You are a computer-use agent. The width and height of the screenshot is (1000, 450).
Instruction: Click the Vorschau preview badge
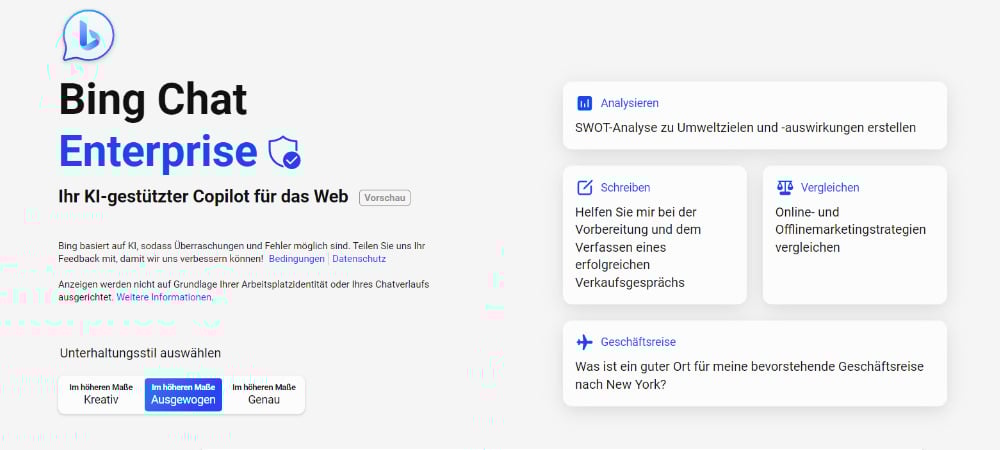click(x=385, y=198)
